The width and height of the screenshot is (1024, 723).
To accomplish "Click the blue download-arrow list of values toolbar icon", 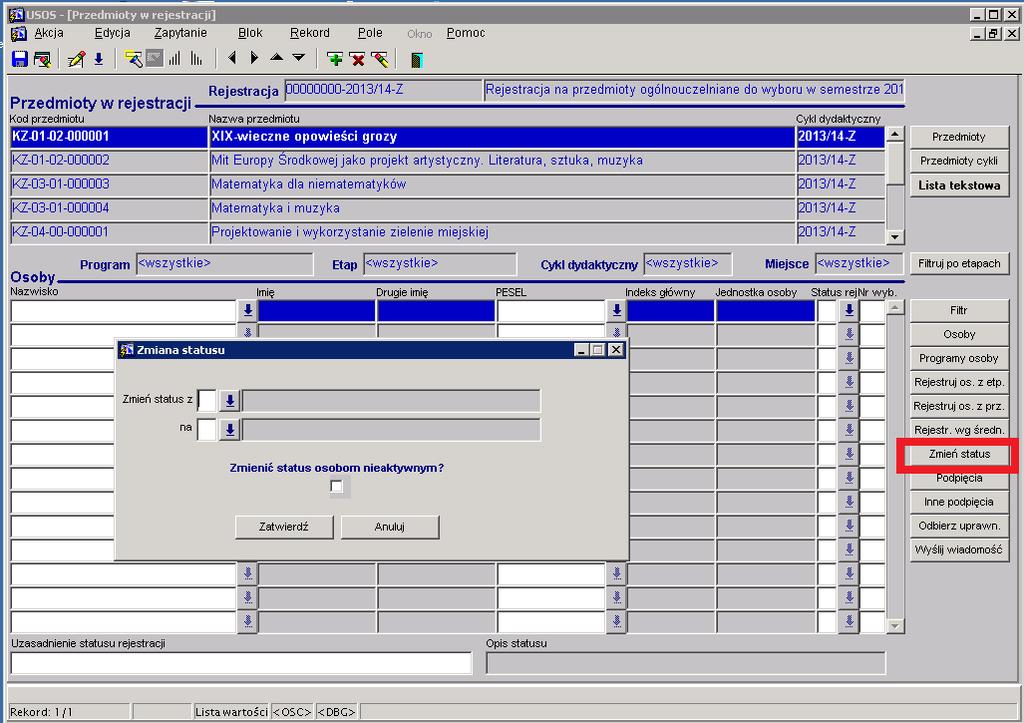I will coord(99,59).
